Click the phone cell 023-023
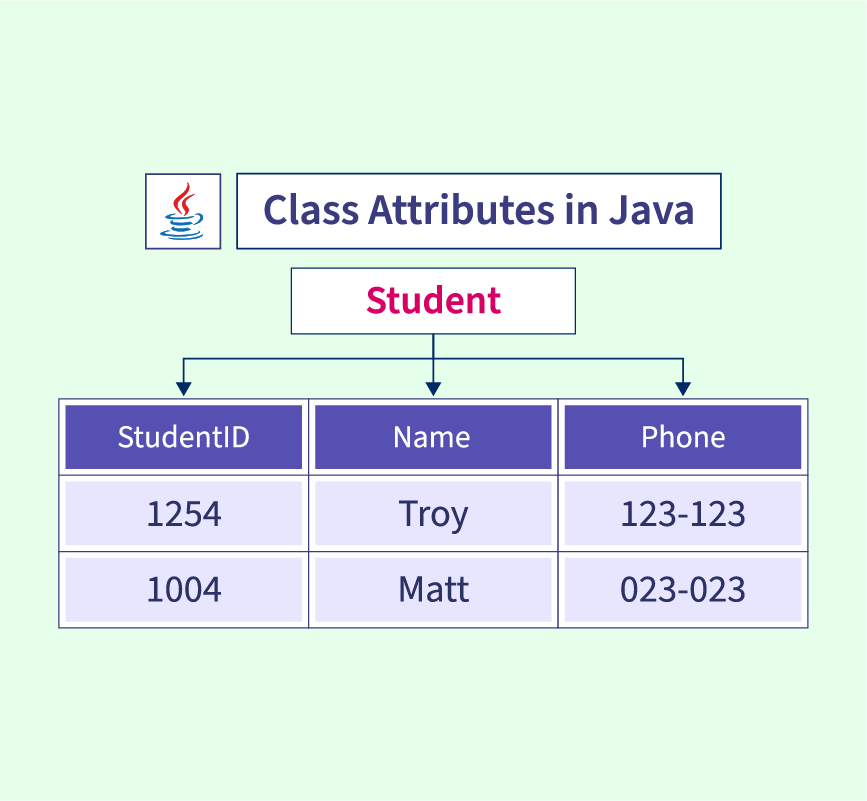The height and width of the screenshot is (801, 867). 683,589
